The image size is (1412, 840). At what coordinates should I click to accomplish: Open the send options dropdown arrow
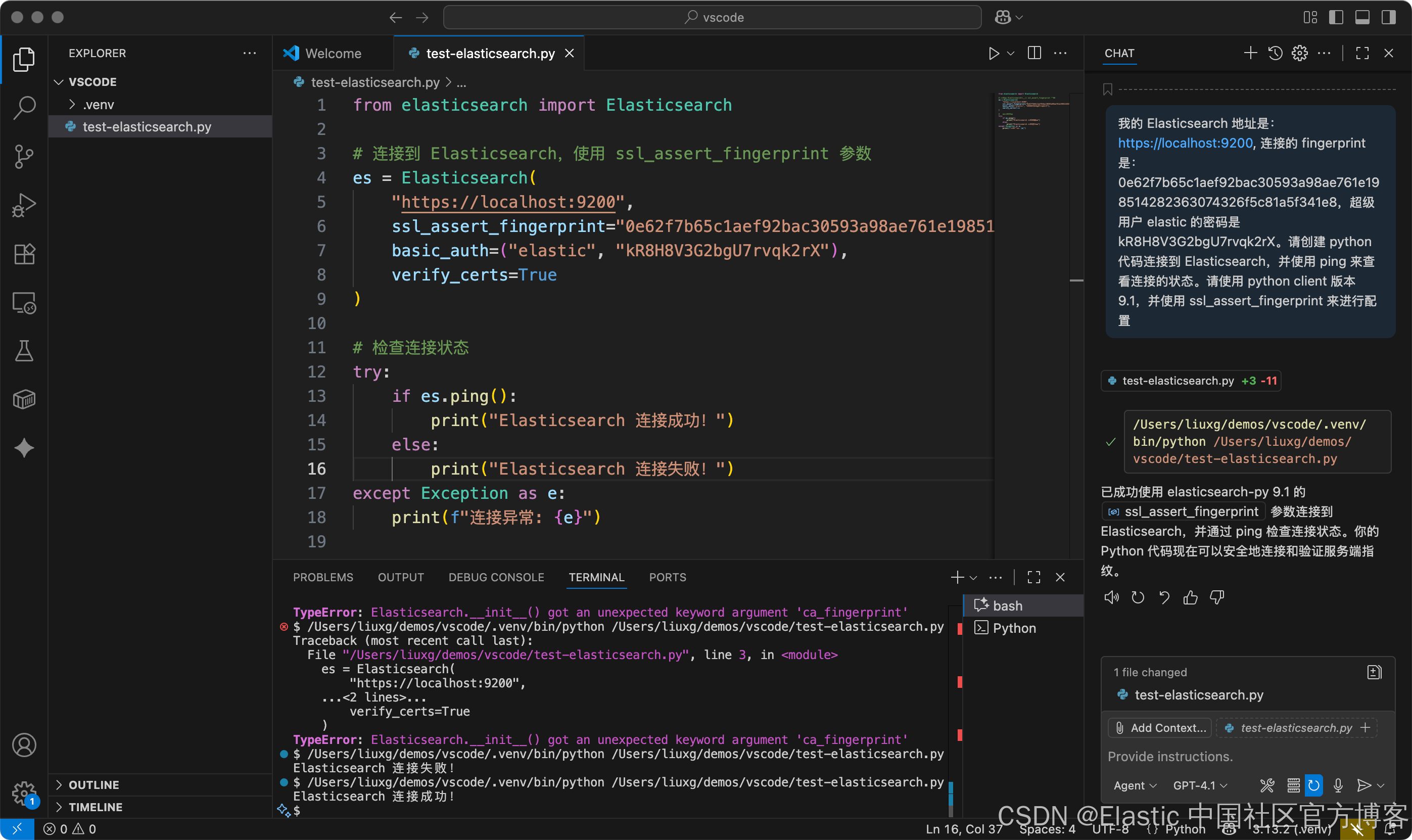click(x=1381, y=785)
